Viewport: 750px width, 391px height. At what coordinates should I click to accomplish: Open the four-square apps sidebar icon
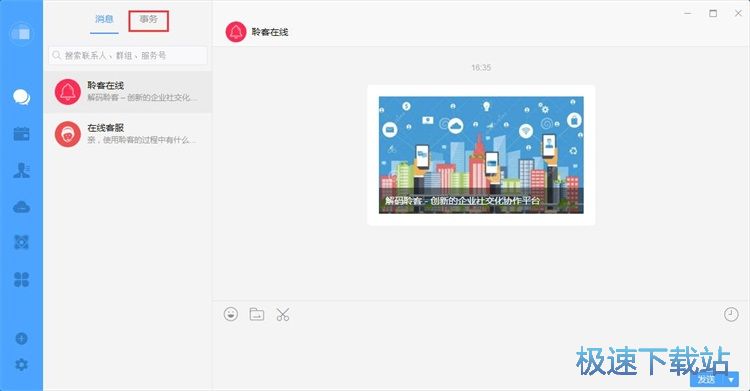click(22, 279)
